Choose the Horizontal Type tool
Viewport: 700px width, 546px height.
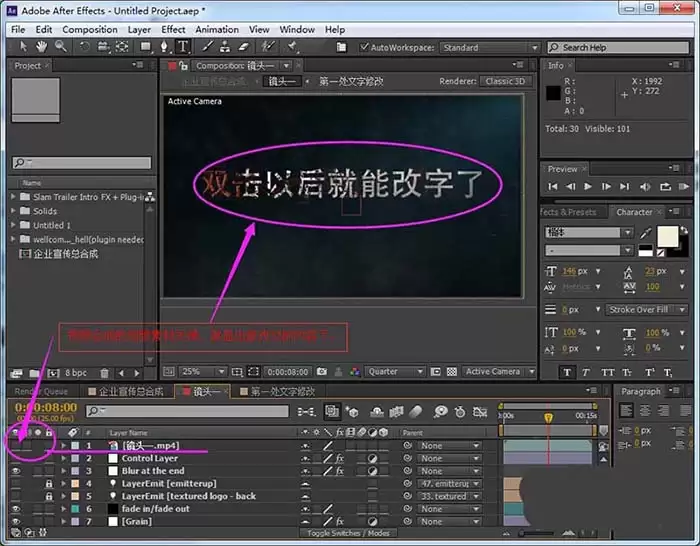[x=183, y=46]
